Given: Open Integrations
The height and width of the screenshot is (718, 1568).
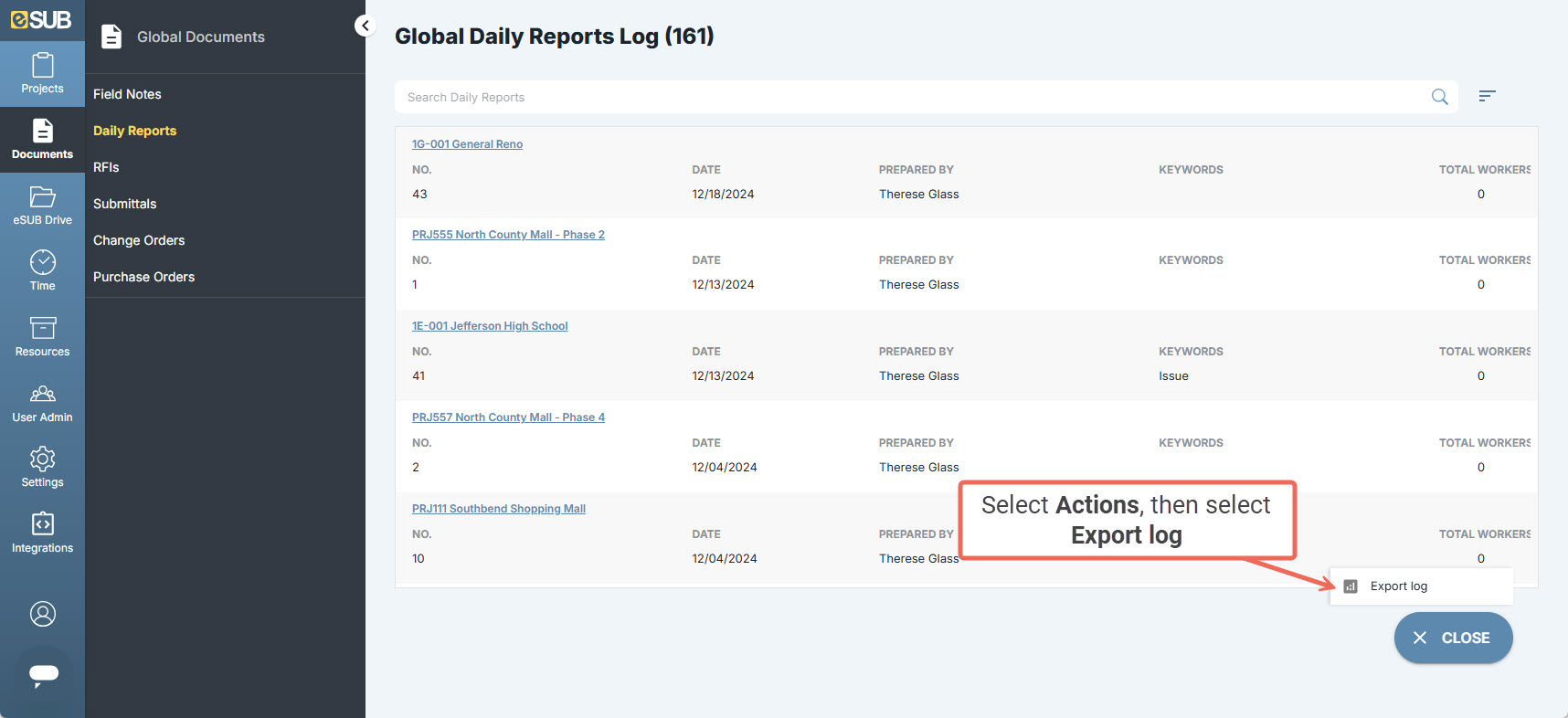Looking at the screenshot, I should [42, 533].
